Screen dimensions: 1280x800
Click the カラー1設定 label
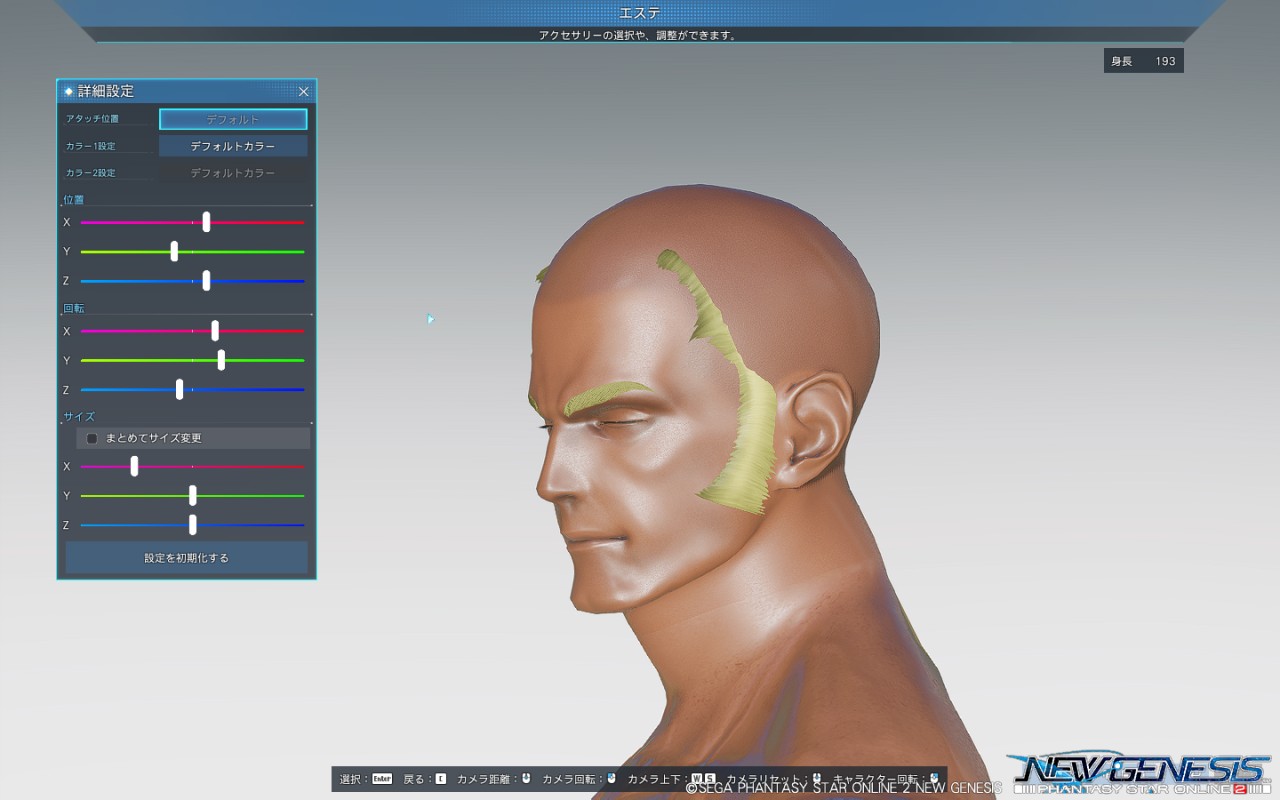tap(91, 146)
